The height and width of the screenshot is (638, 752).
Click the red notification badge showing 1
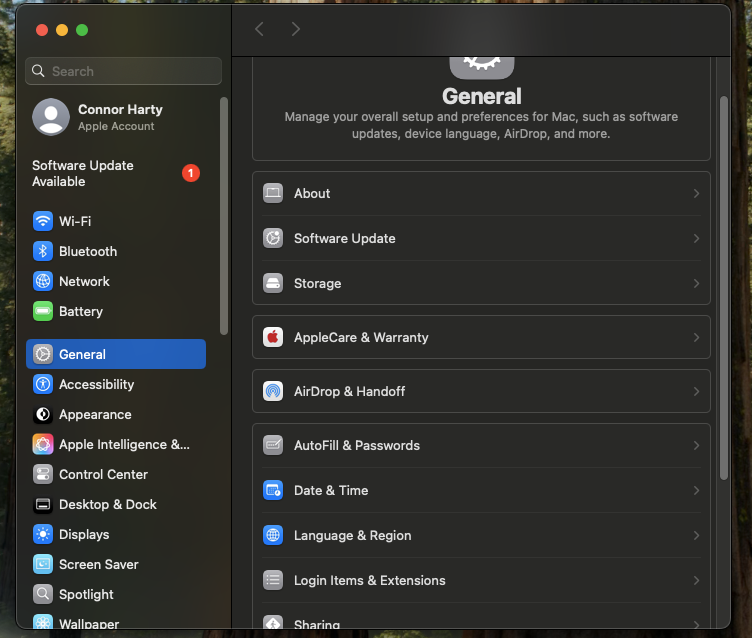[x=191, y=173]
